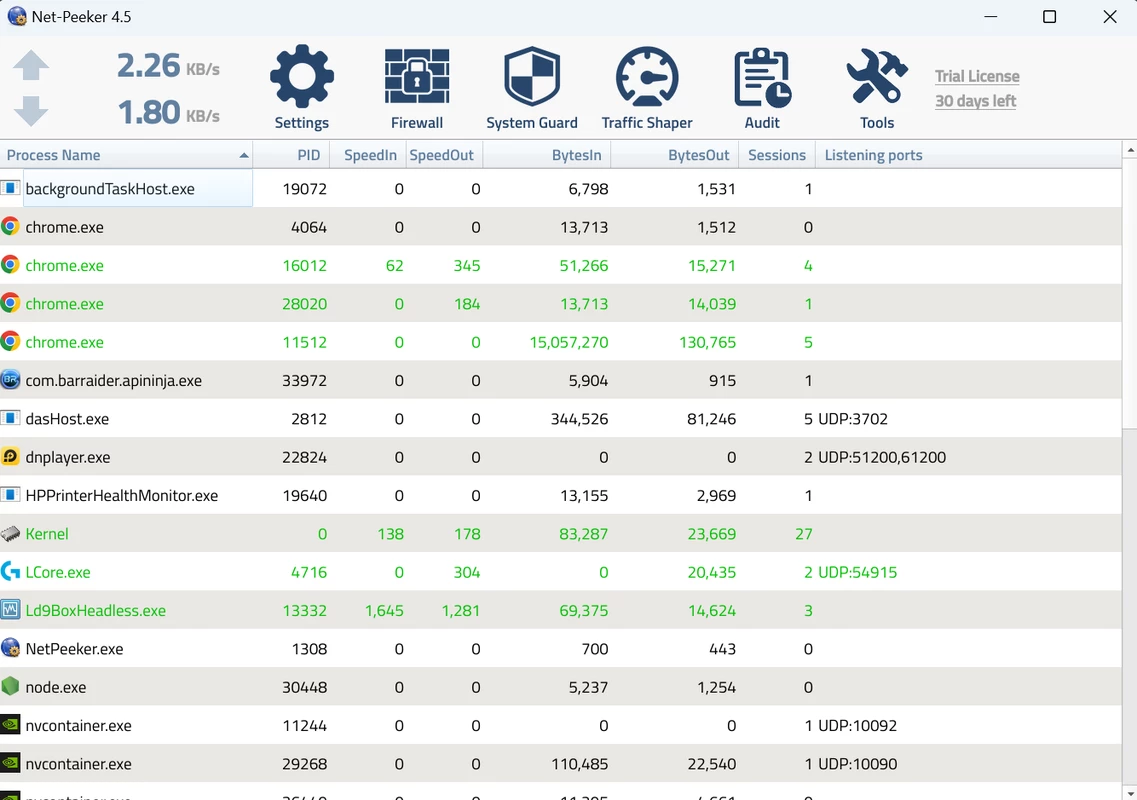1137x800 pixels.
Task: Click the UDP:10090 listening port cell
Action: tap(857, 764)
